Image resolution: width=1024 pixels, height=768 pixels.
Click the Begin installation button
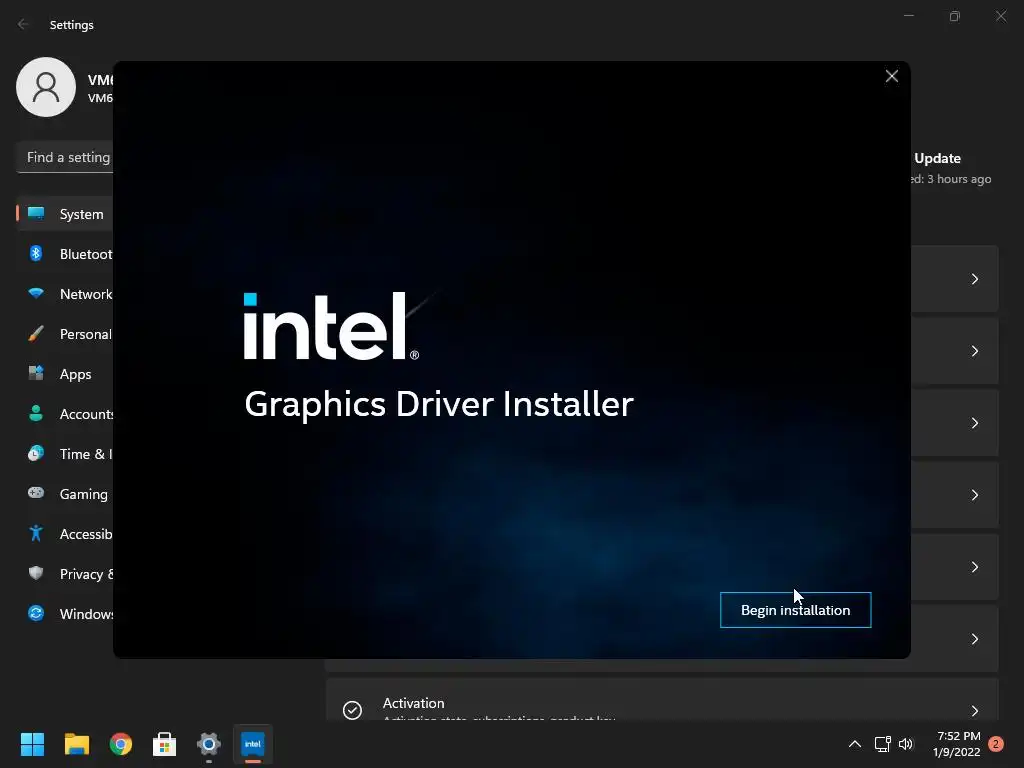tap(795, 610)
